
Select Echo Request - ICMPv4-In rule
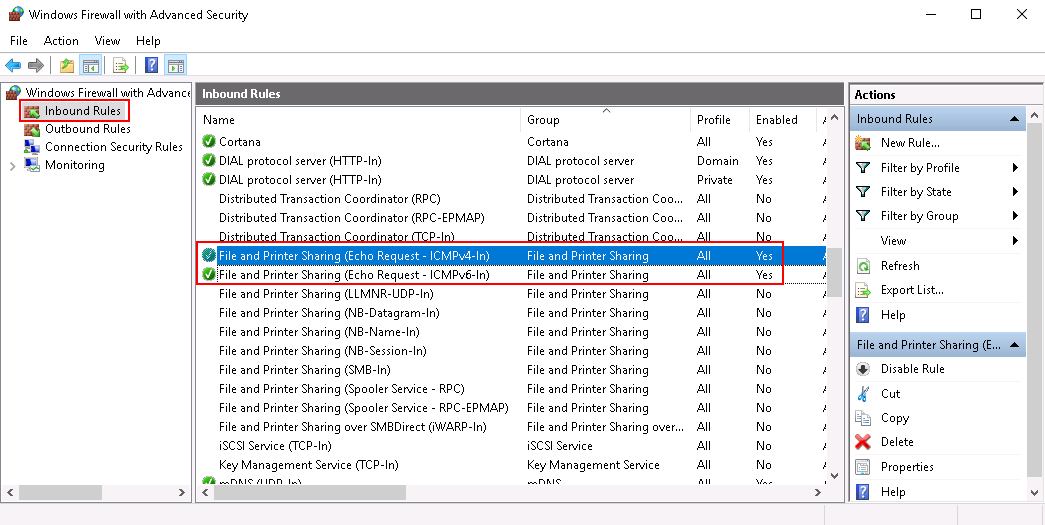(x=513, y=256)
